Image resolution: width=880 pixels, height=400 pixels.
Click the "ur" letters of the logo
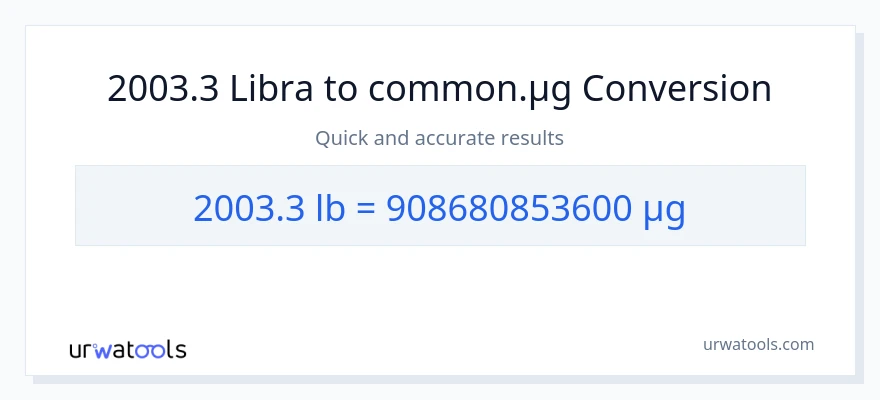pos(81,350)
